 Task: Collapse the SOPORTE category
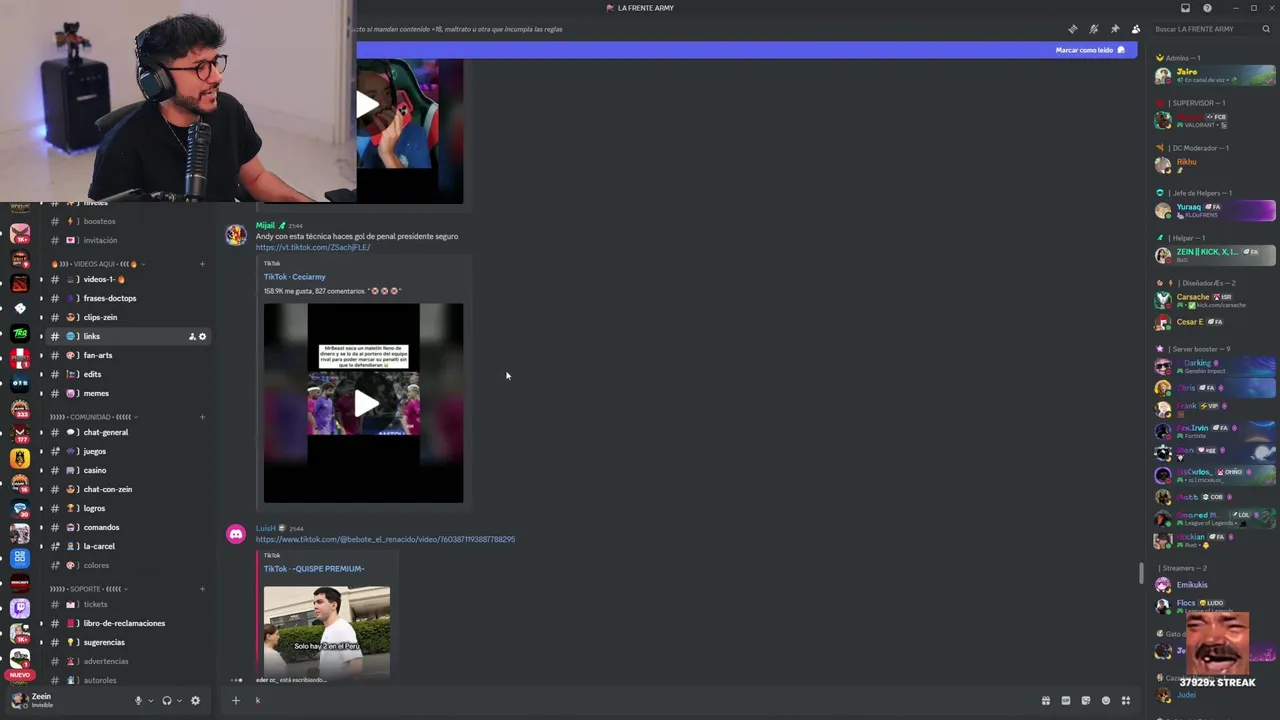click(x=89, y=589)
